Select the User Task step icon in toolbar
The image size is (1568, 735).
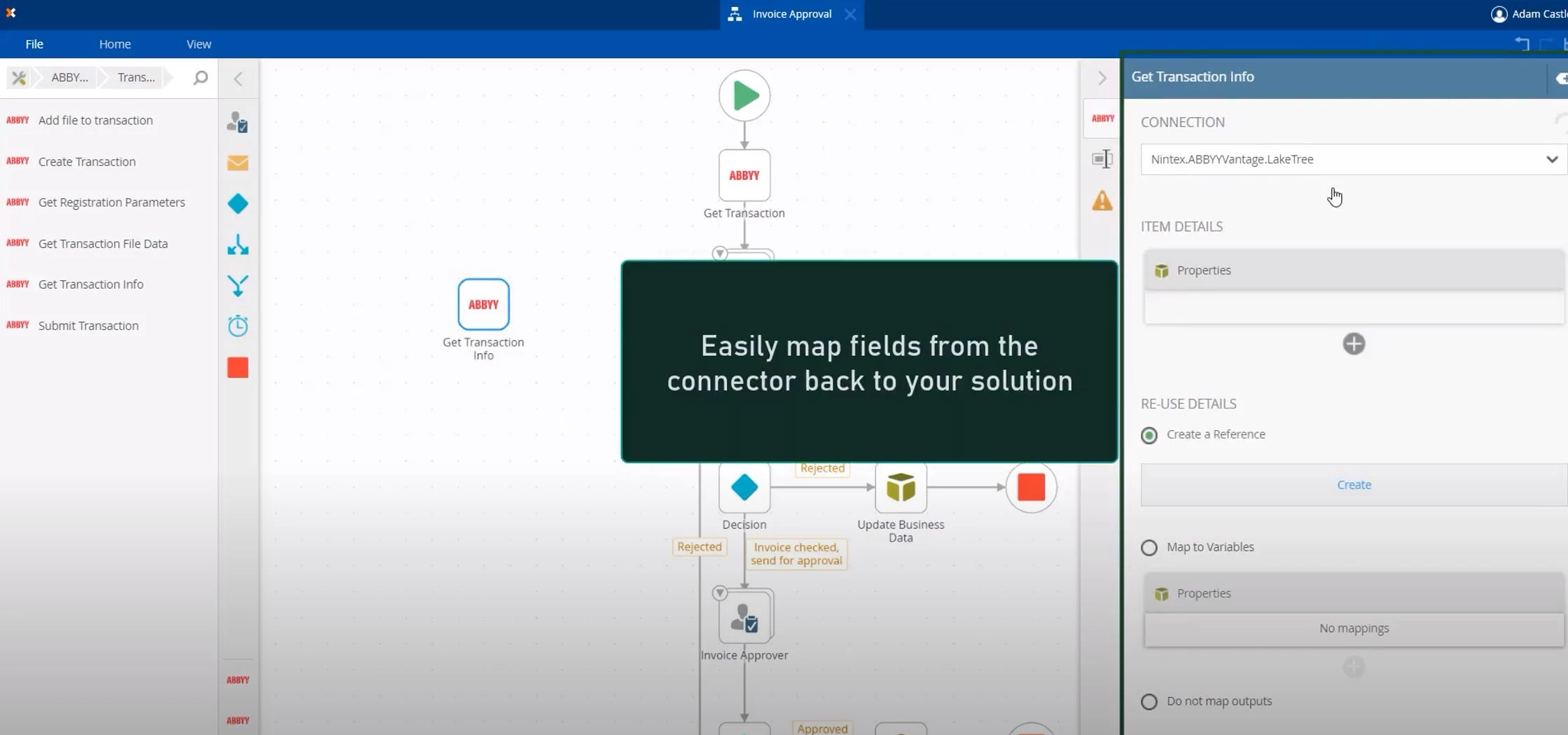point(238,123)
